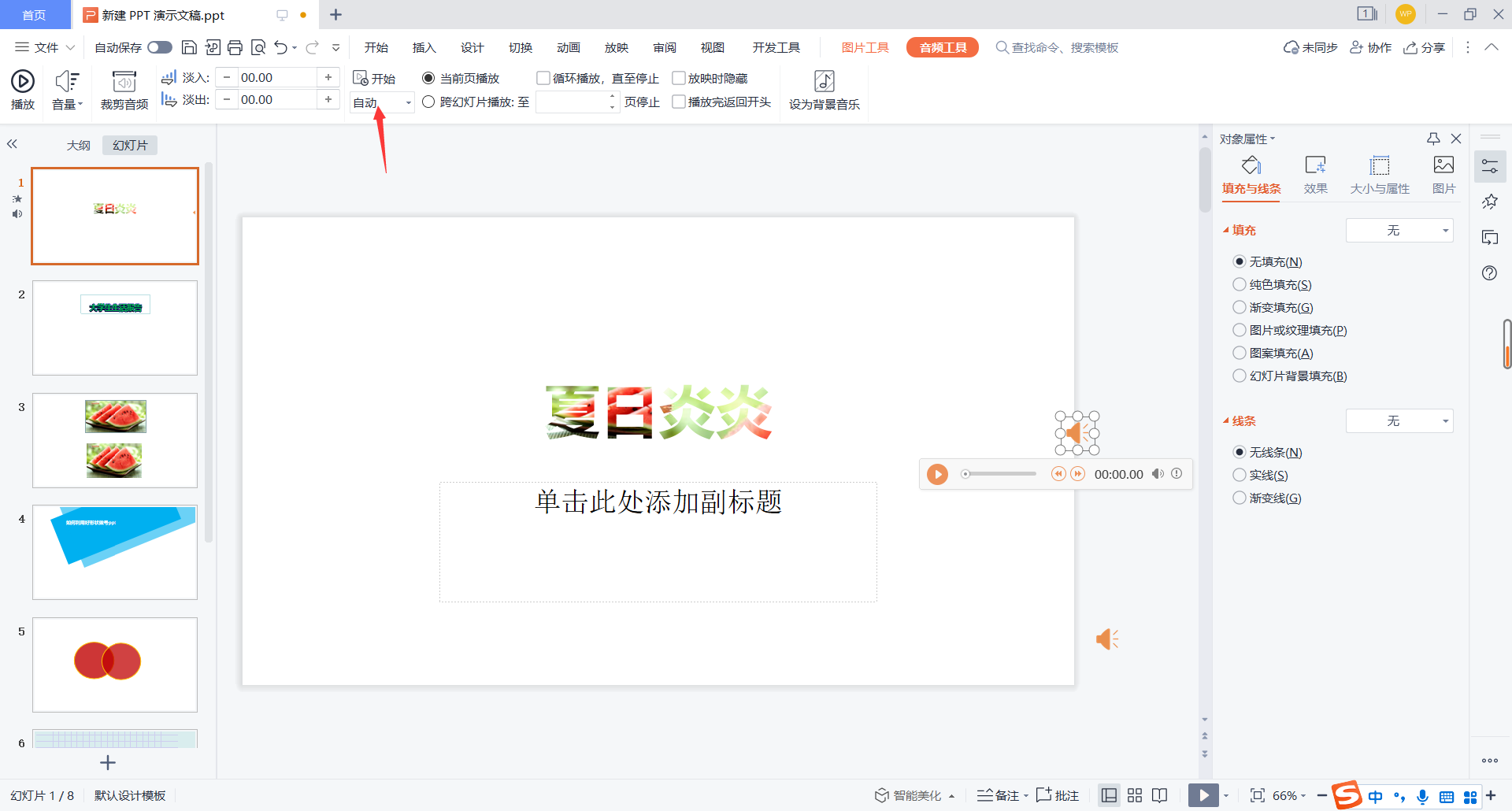The width and height of the screenshot is (1512, 811).
Task: Click the audio player progress slider
Action: click(x=999, y=474)
